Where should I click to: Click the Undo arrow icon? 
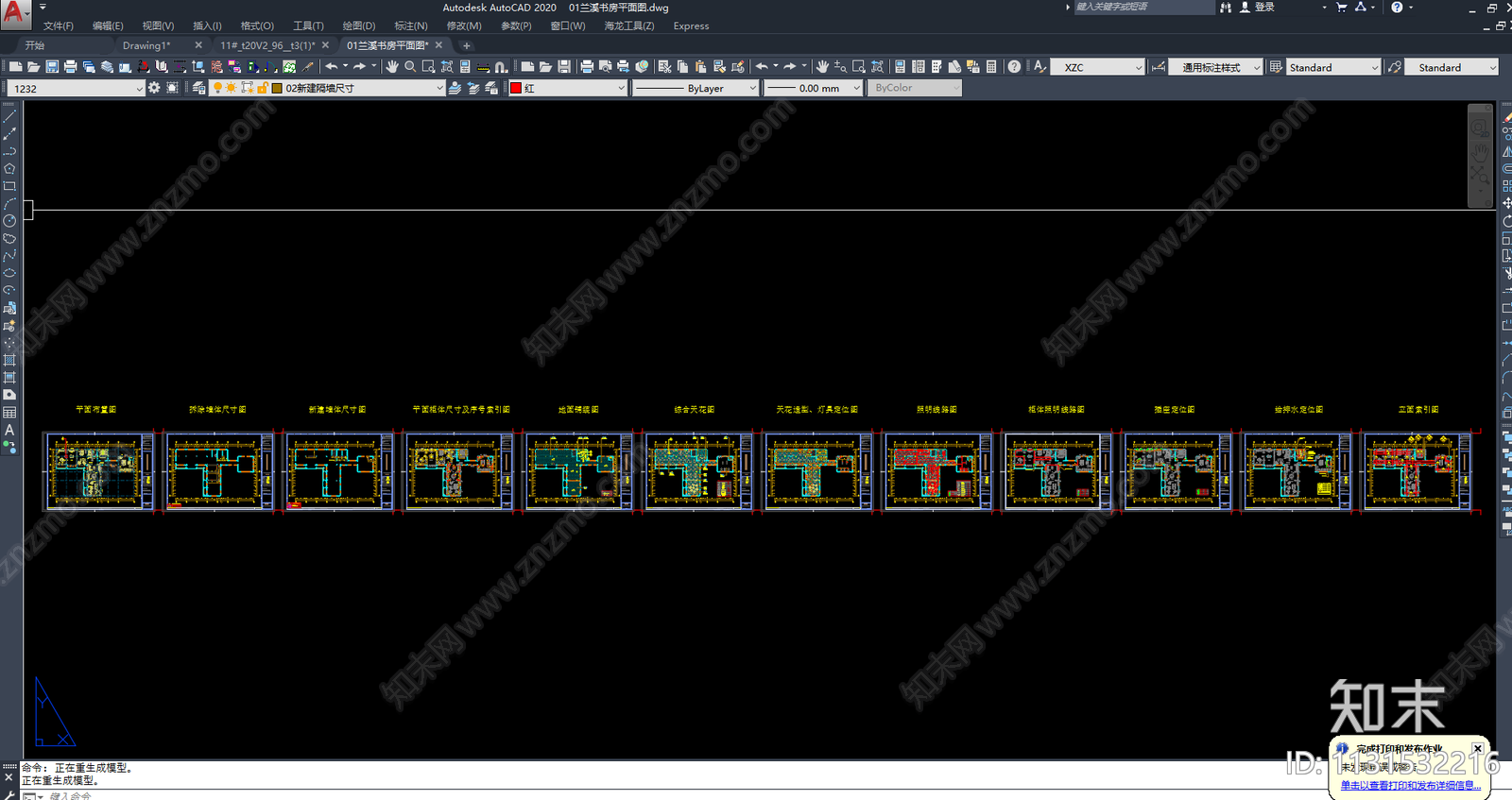332,67
